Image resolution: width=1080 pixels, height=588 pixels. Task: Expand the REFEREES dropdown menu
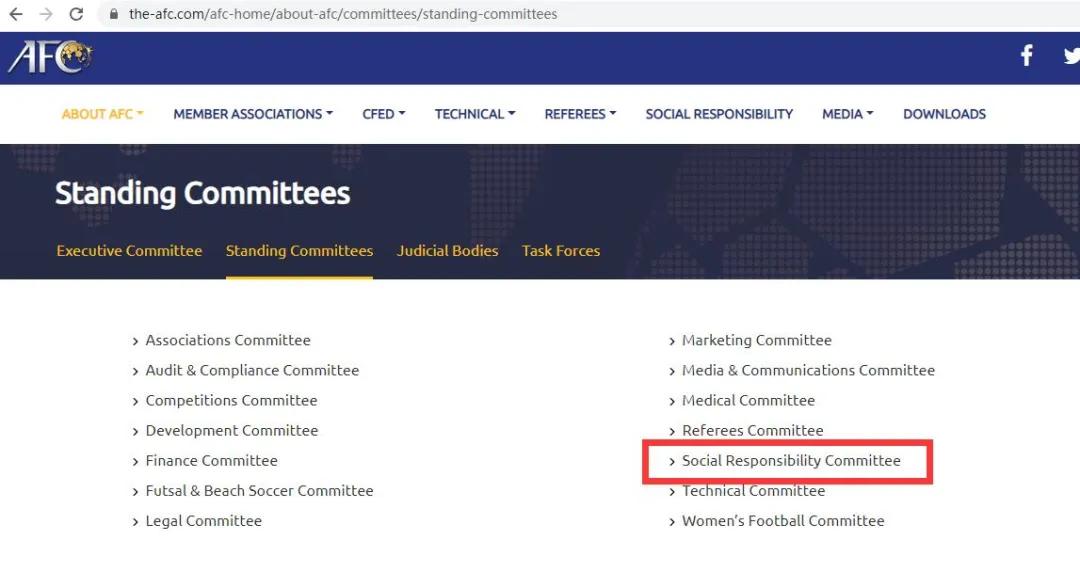580,114
